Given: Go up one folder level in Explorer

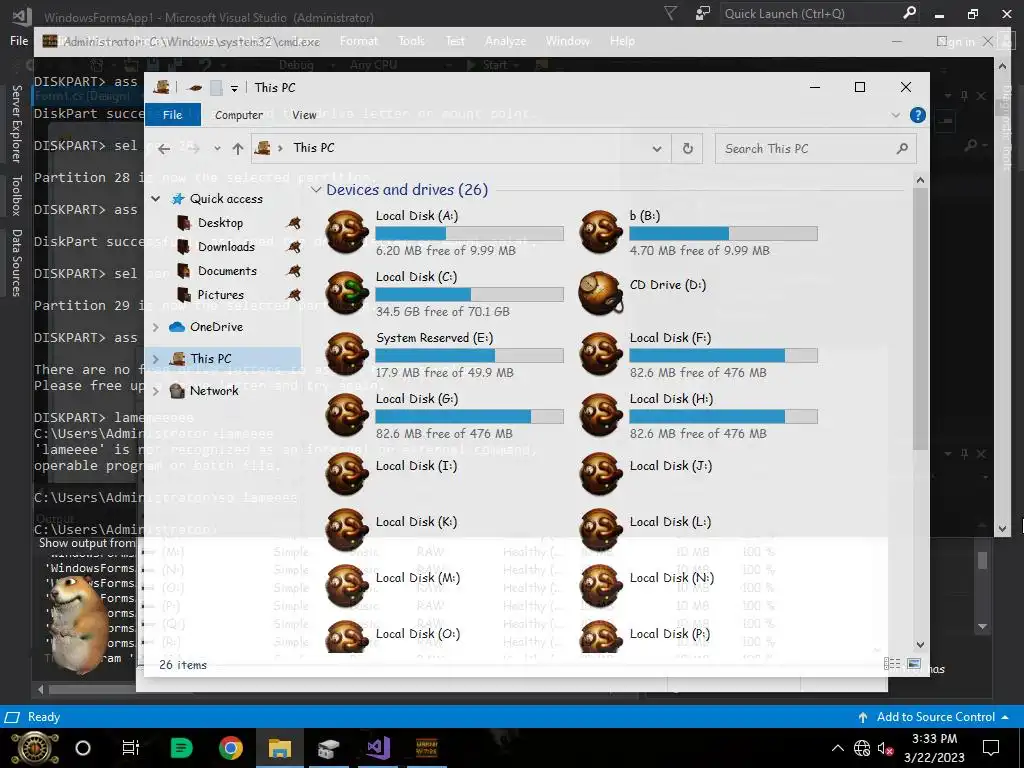Looking at the screenshot, I should pyautogui.click(x=238, y=149).
